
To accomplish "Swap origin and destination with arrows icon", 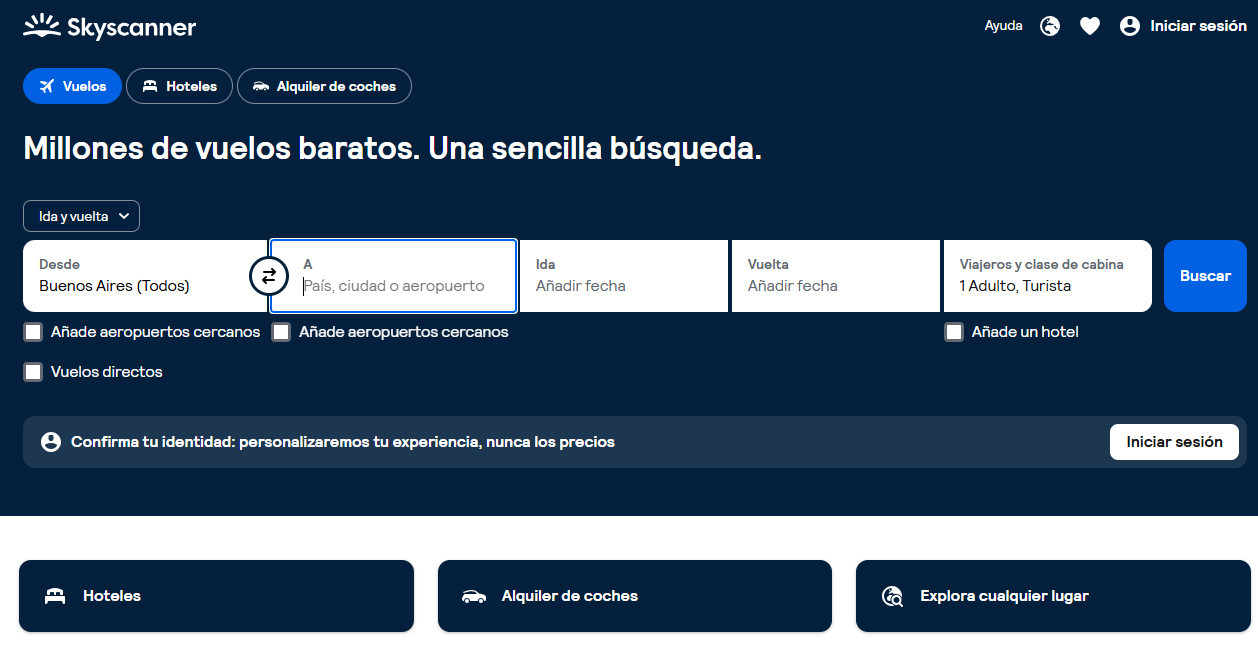I will (x=268, y=276).
